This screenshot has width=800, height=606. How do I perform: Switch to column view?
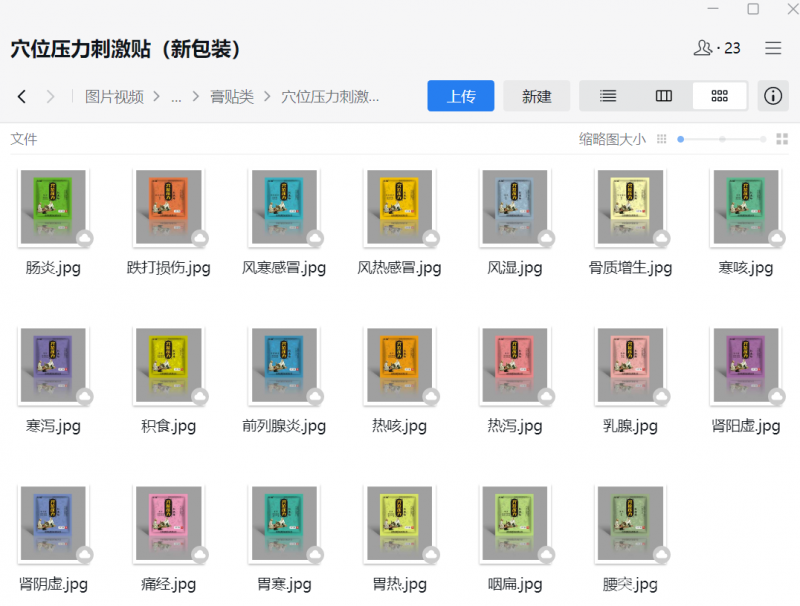(x=663, y=96)
